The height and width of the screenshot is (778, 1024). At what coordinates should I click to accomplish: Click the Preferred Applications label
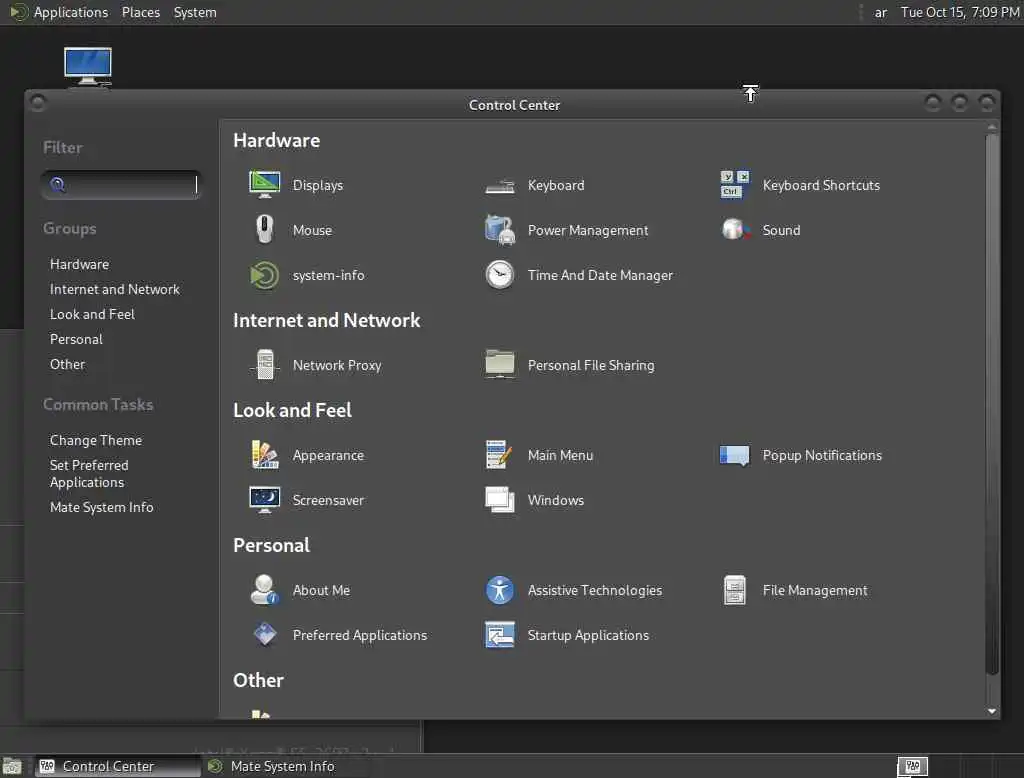tap(360, 635)
